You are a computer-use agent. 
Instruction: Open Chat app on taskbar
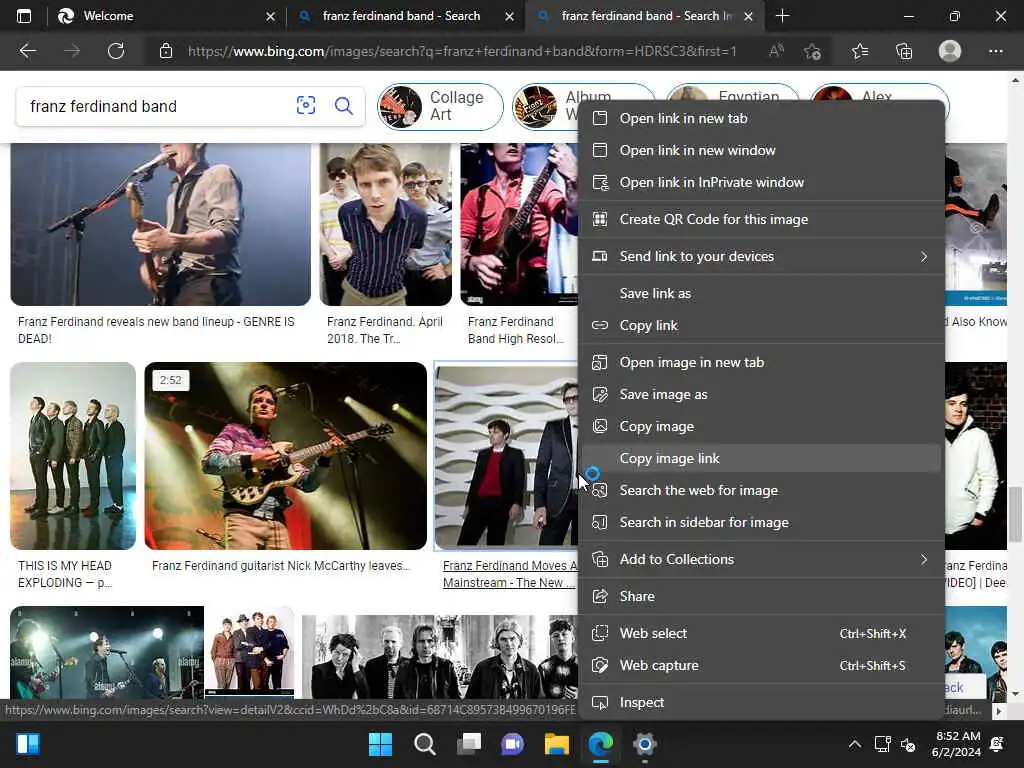click(513, 744)
